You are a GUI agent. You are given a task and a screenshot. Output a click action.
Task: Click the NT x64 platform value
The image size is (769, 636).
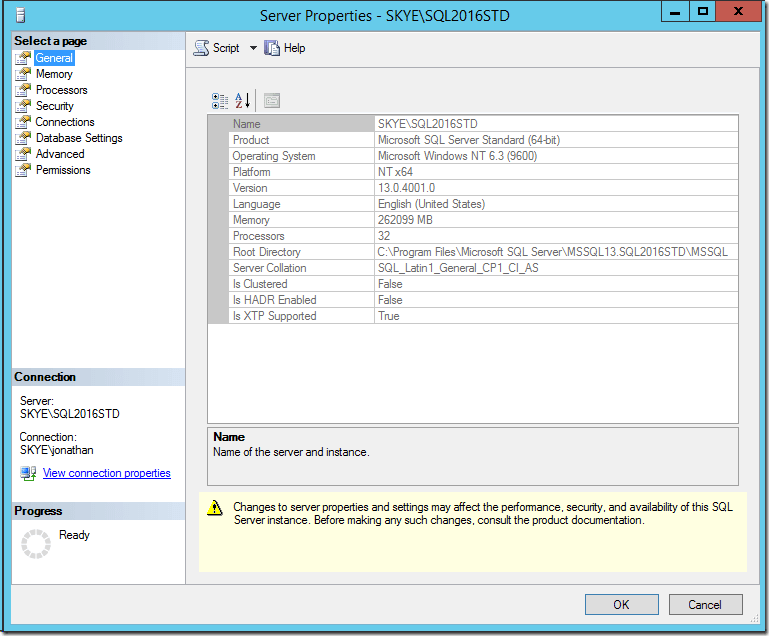395,172
